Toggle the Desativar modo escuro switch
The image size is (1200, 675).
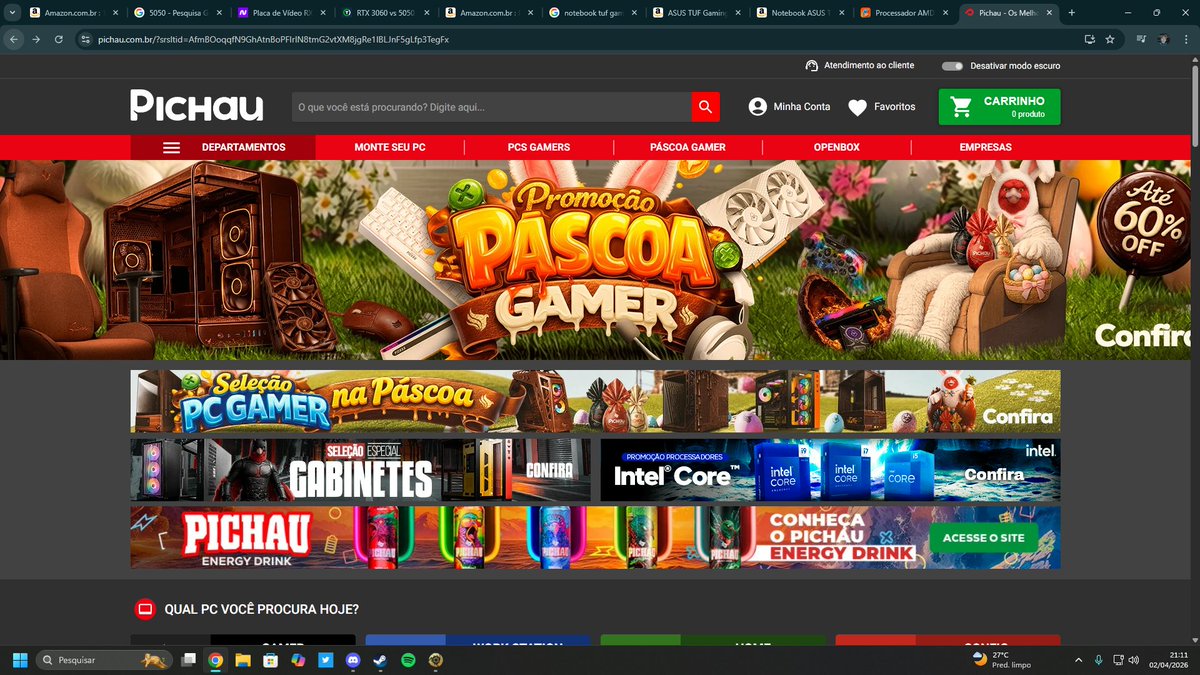pos(952,66)
